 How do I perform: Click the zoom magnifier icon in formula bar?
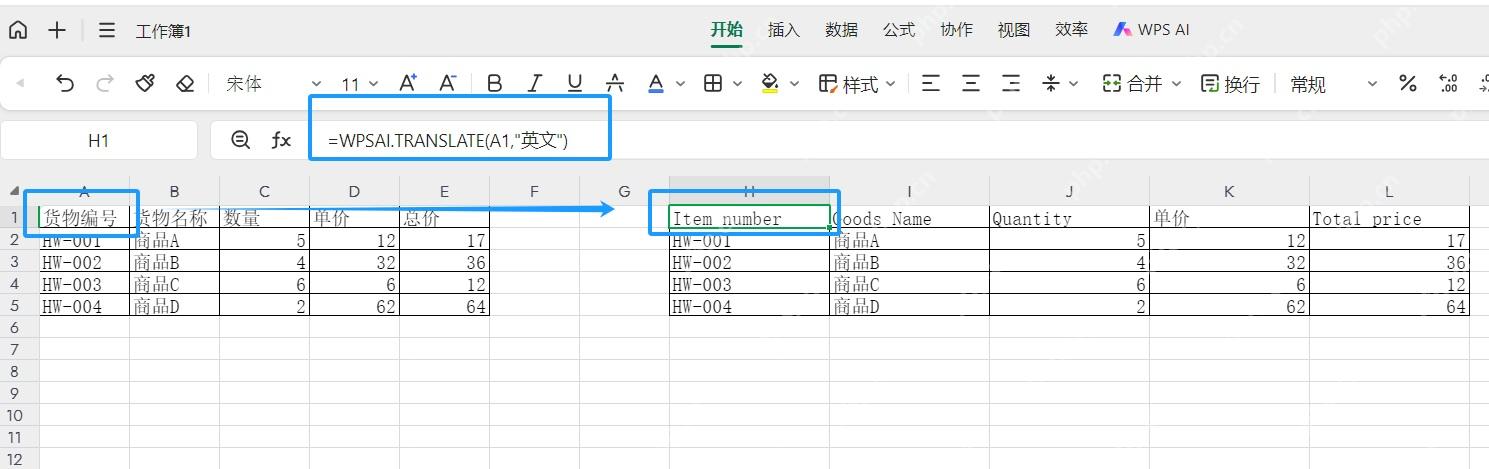240,140
